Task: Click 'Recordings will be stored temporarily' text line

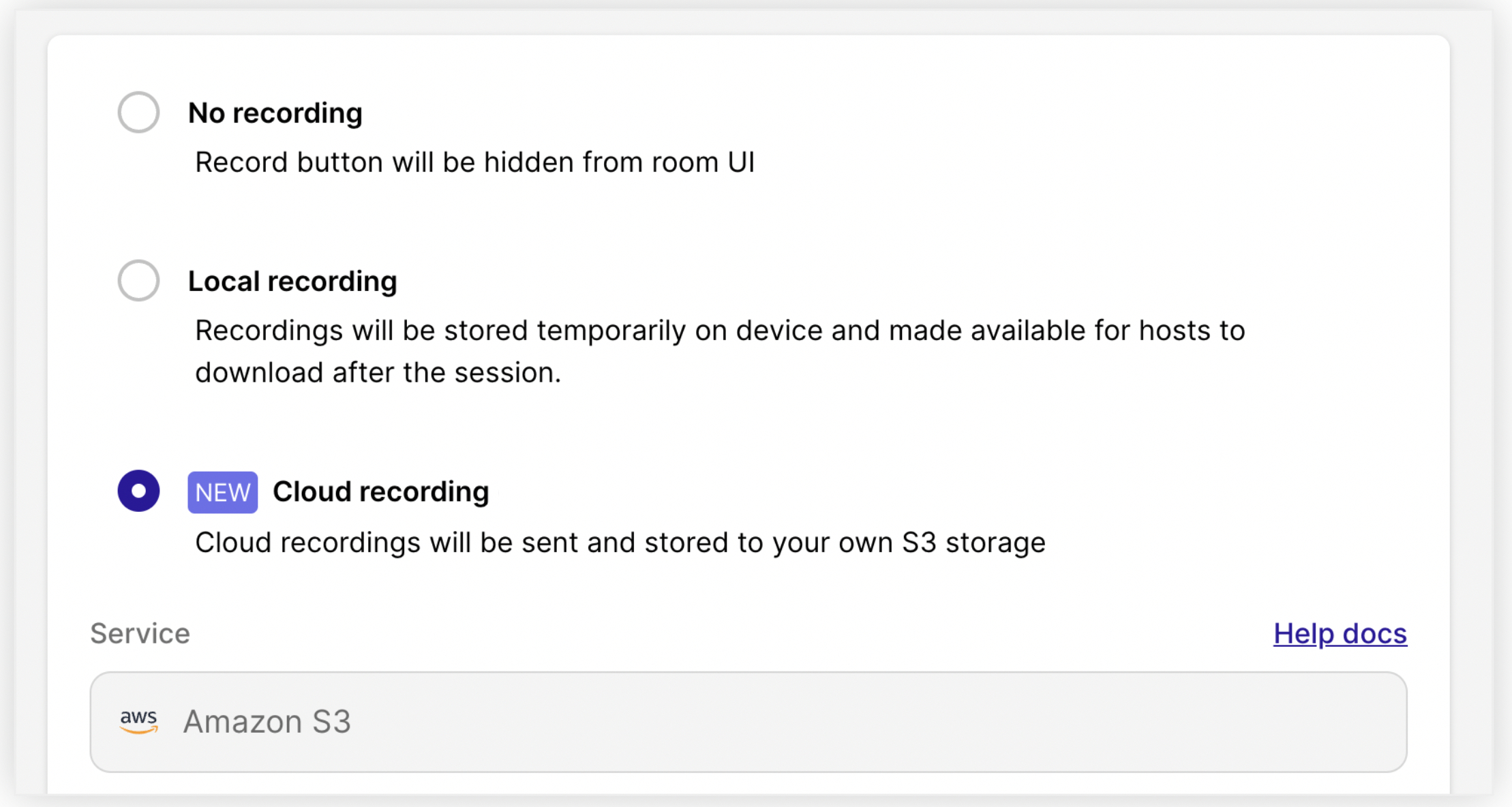Action: tap(720, 331)
